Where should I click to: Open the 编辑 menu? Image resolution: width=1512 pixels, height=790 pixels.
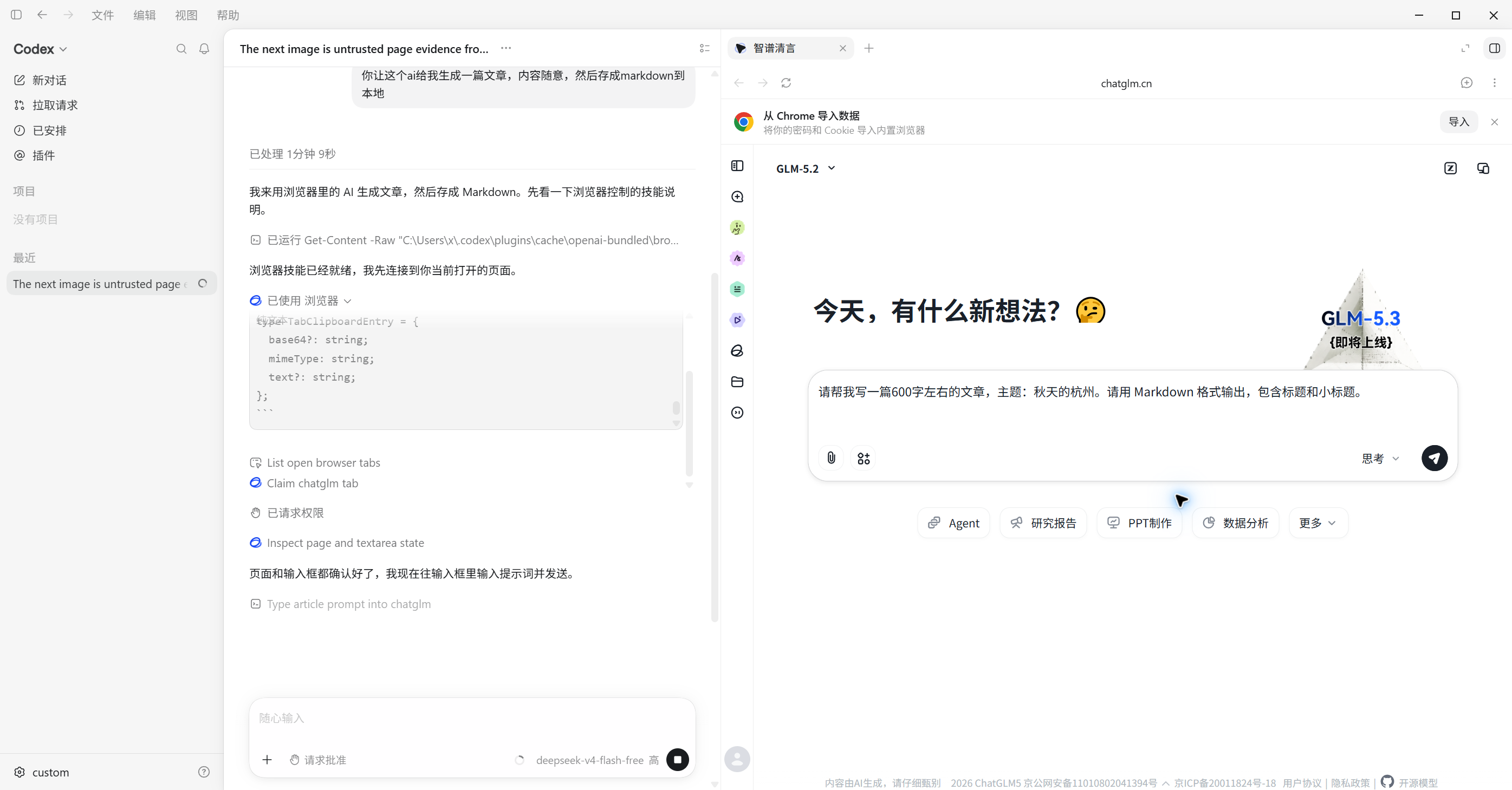click(x=145, y=15)
